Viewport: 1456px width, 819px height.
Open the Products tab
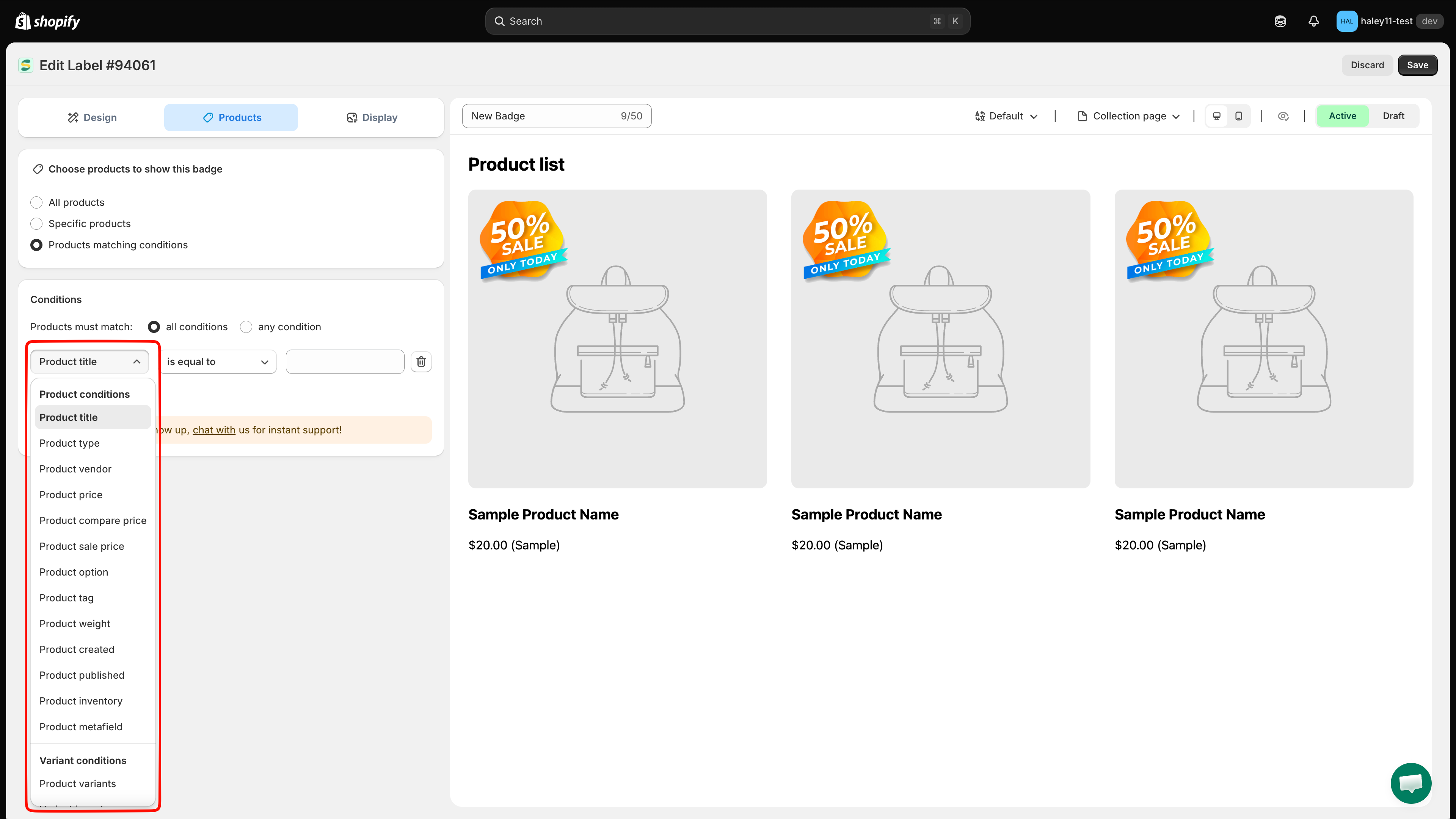pyautogui.click(x=231, y=118)
